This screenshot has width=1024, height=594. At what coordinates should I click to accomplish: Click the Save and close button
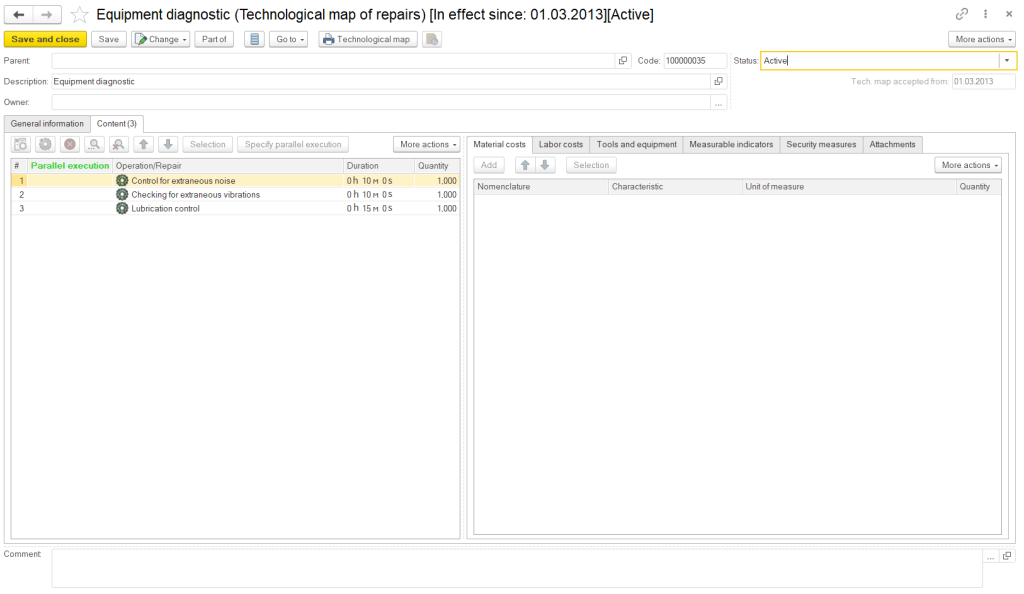(45, 39)
